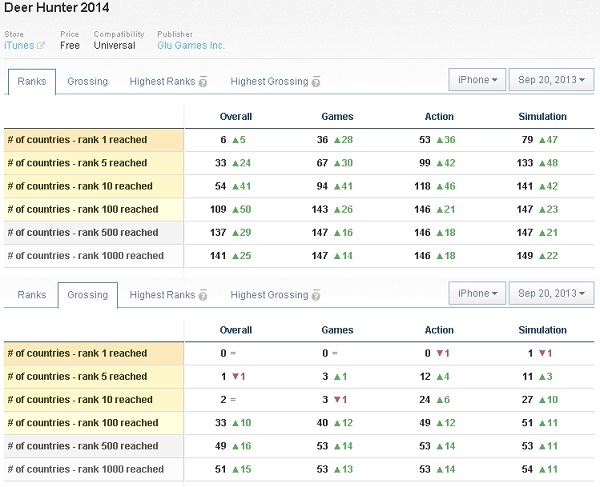This screenshot has width=600, height=487.
Task: Click Ranks Games rank 1 value 36
Action: click(322, 140)
